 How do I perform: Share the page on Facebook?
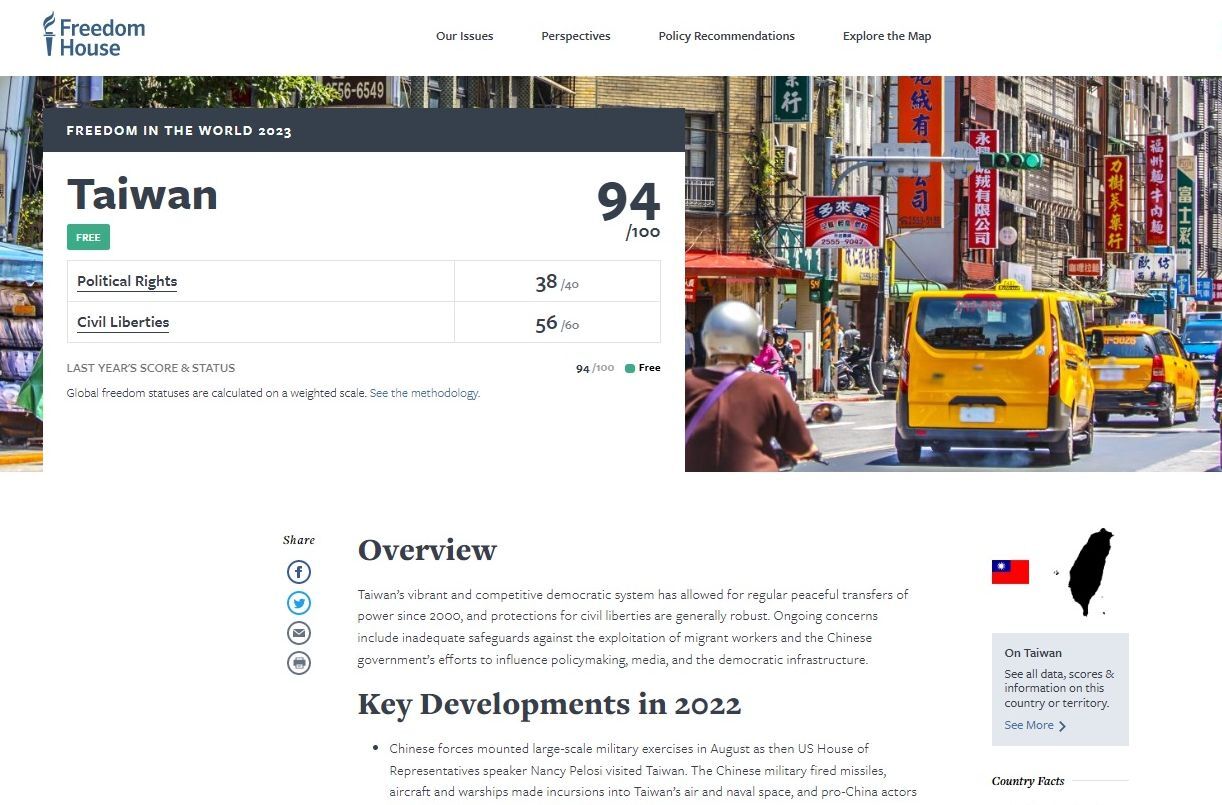[x=299, y=572]
